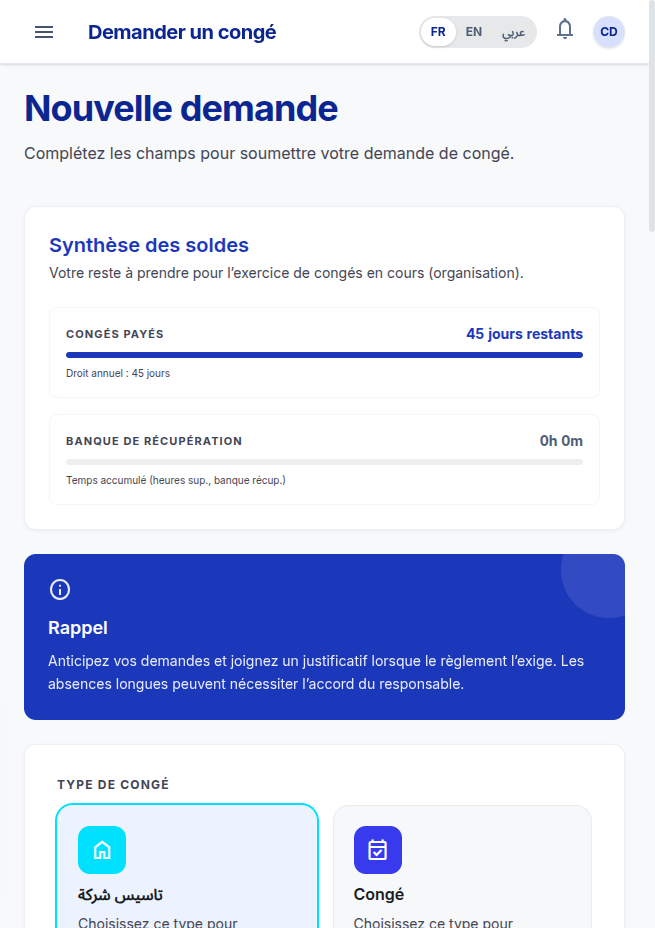Click the info icon in Rappel banner

pyautogui.click(x=60, y=589)
